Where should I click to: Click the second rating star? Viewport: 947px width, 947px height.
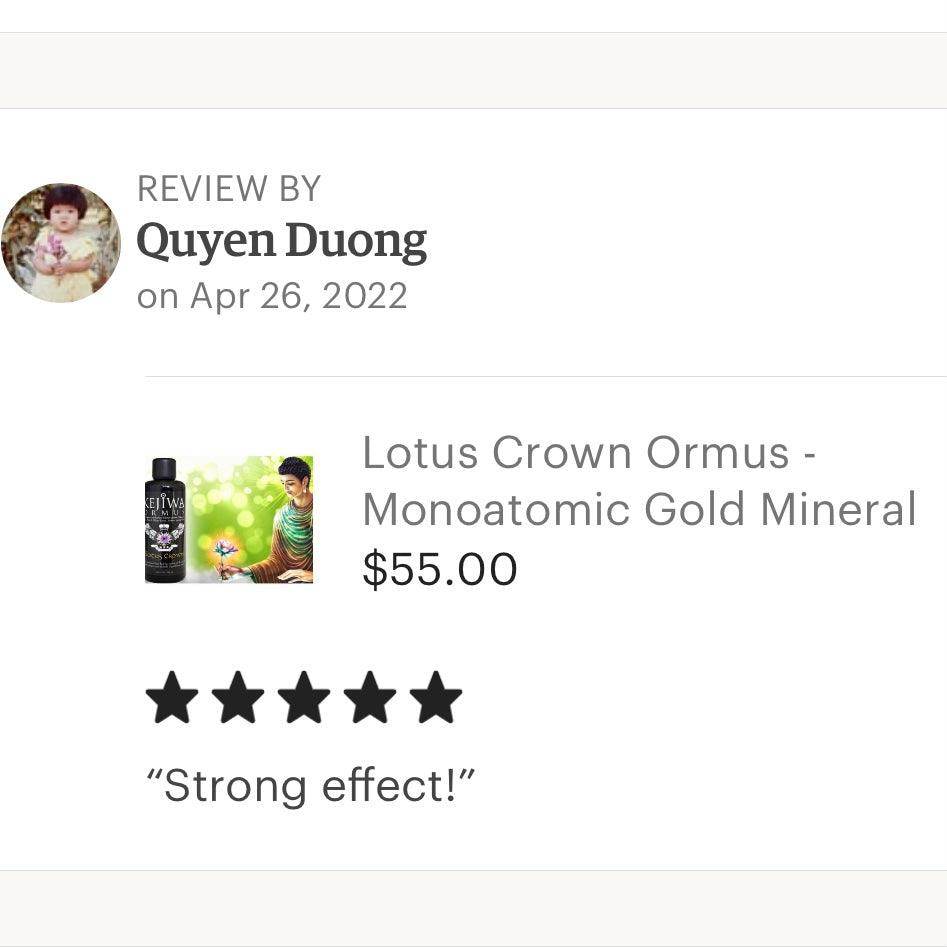point(238,698)
